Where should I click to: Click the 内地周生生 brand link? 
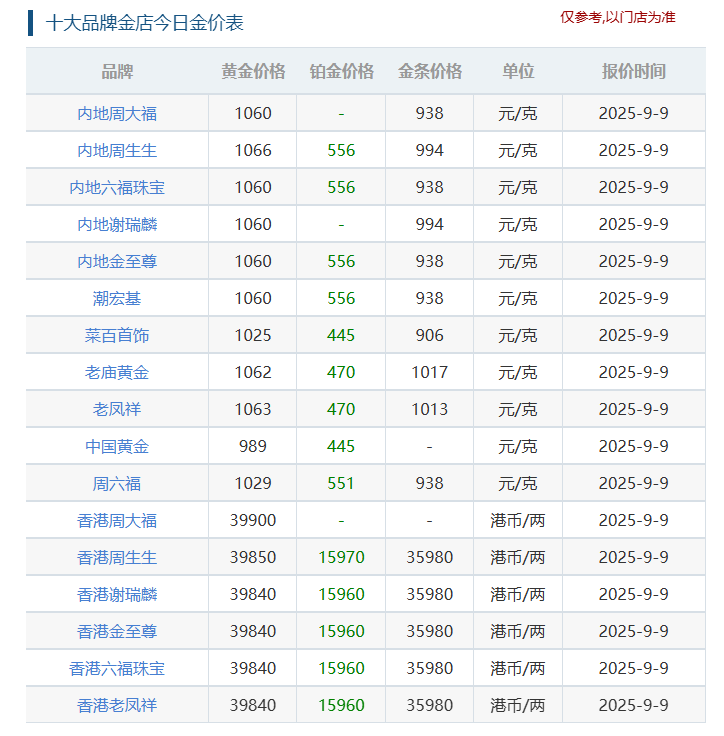point(117,151)
